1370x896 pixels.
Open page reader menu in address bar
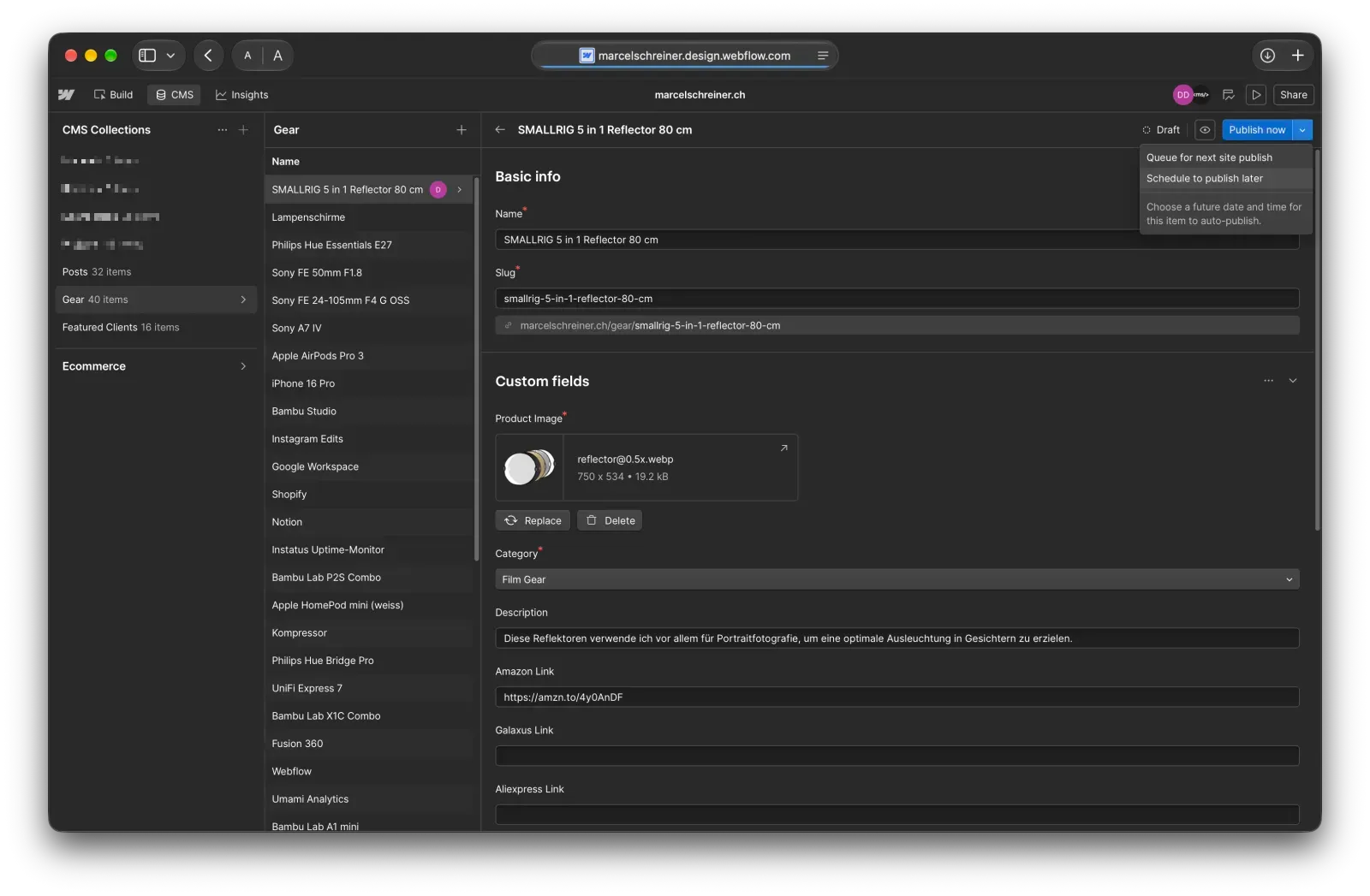tap(823, 56)
